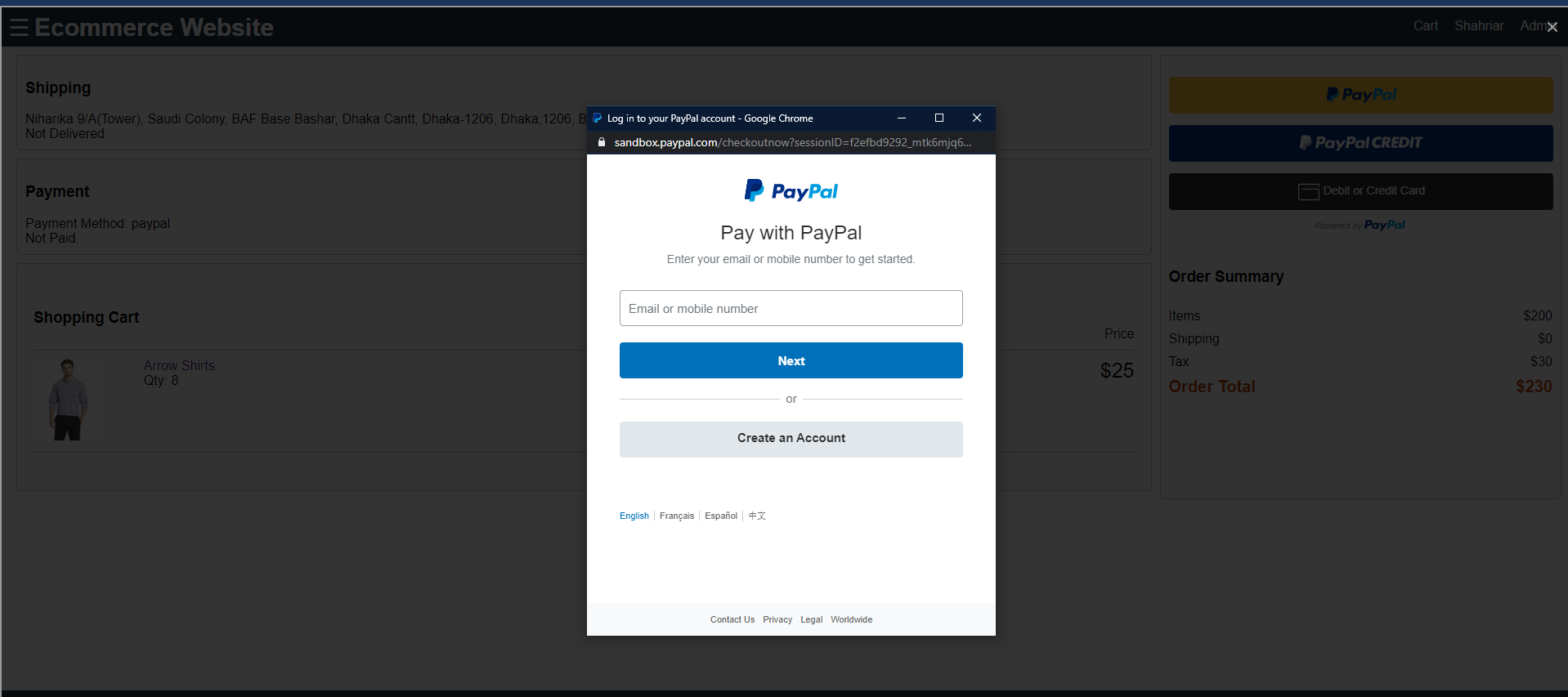Image resolution: width=1568 pixels, height=697 pixels.
Task: Click the Ecommerce Website brand title
Action: click(154, 28)
